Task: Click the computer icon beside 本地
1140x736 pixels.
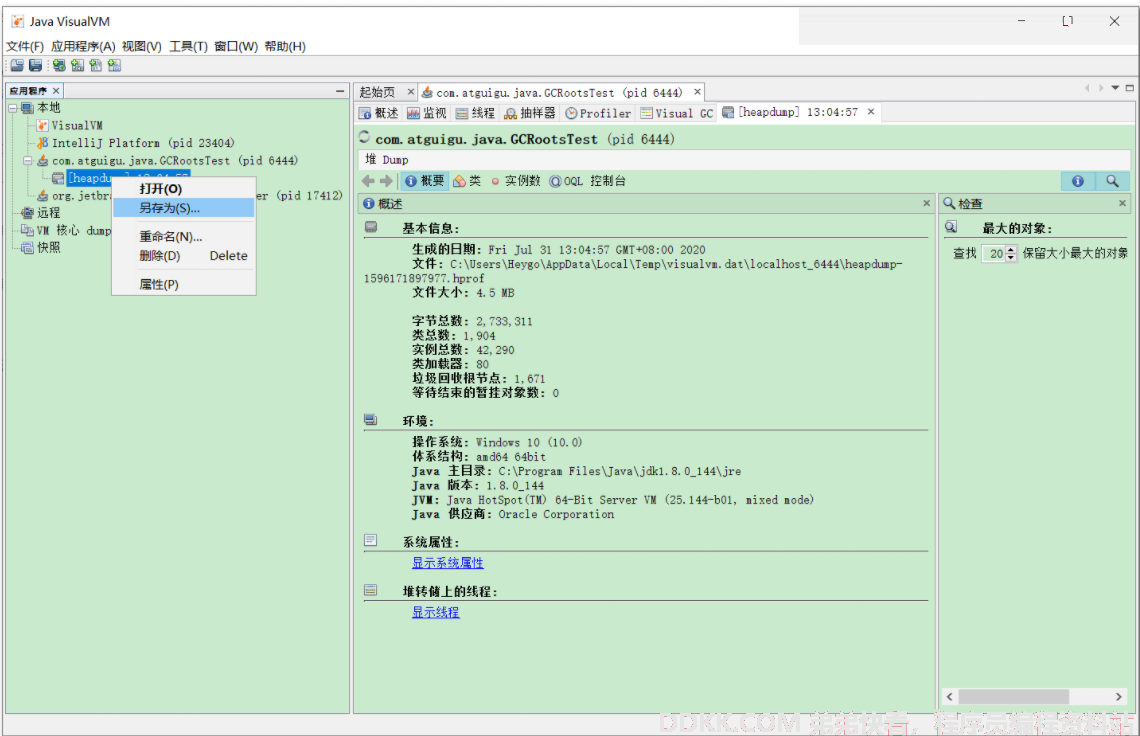Action: [28, 108]
